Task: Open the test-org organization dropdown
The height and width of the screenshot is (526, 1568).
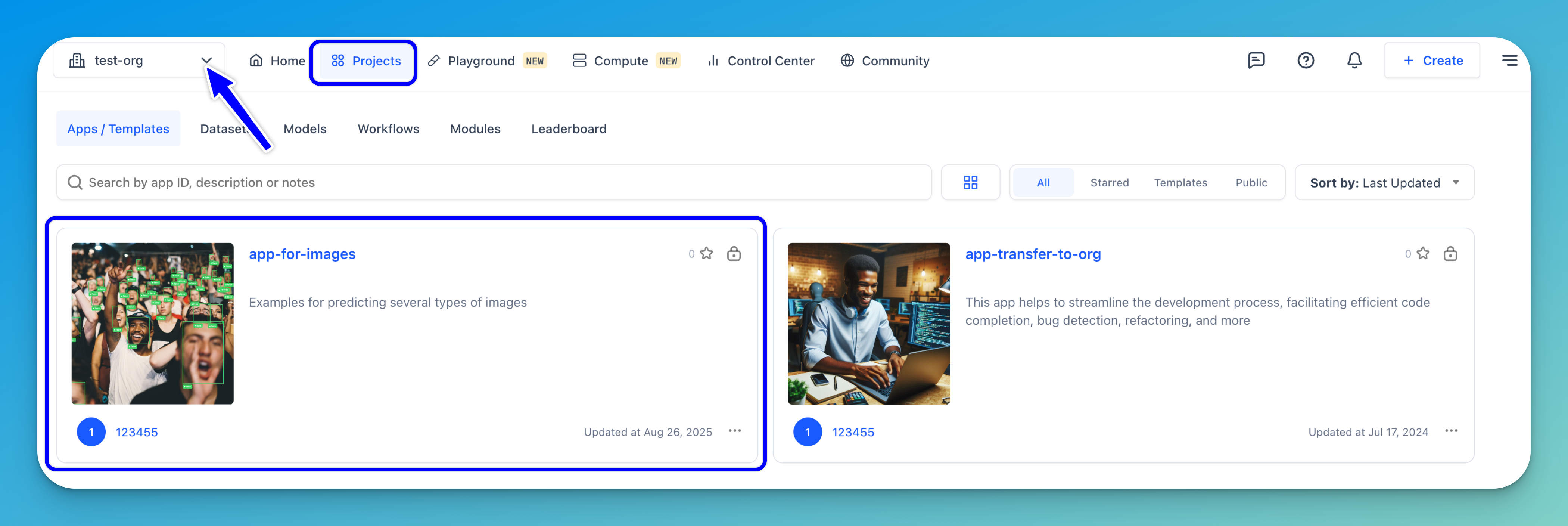Action: 139,60
